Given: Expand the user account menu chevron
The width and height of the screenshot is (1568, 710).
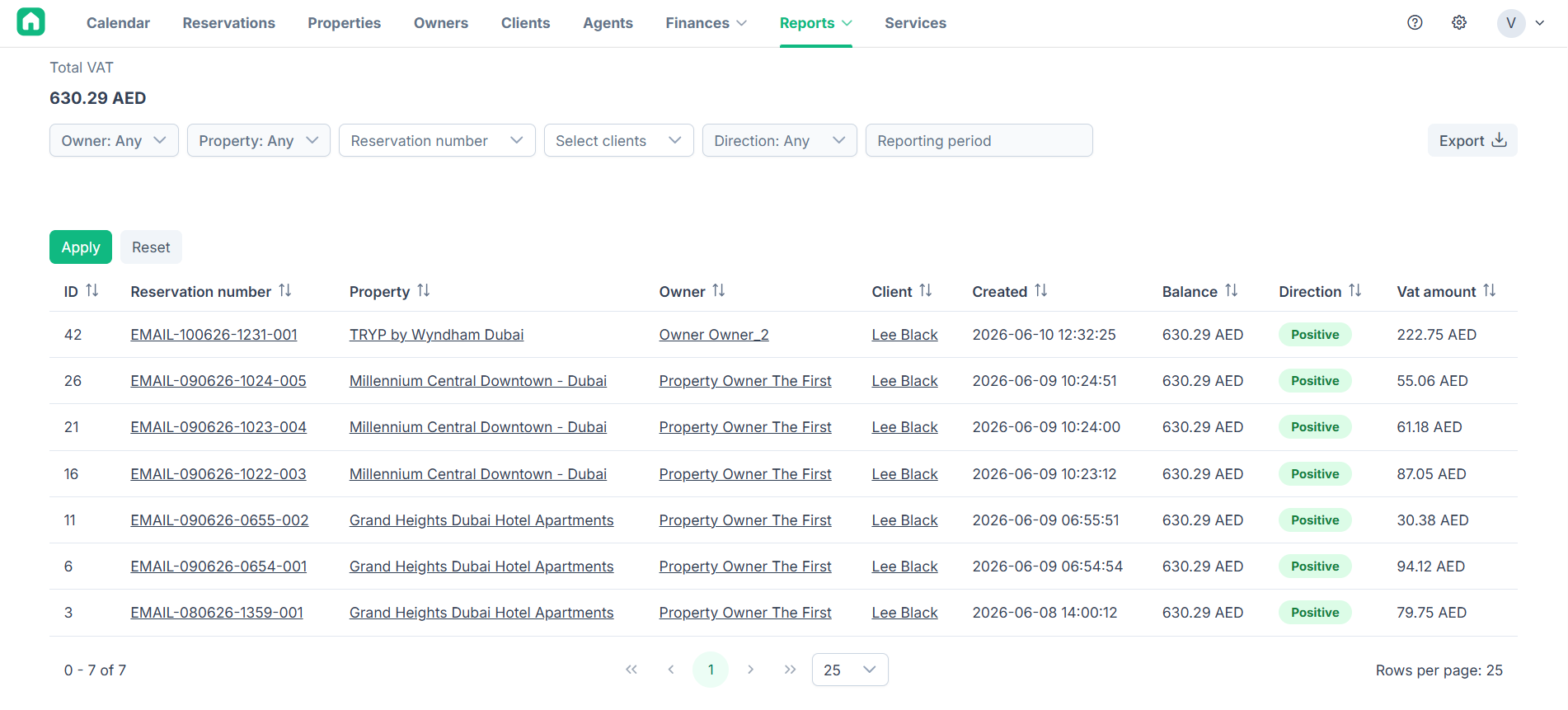Looking at the screenshot, I should [1539, 23].
